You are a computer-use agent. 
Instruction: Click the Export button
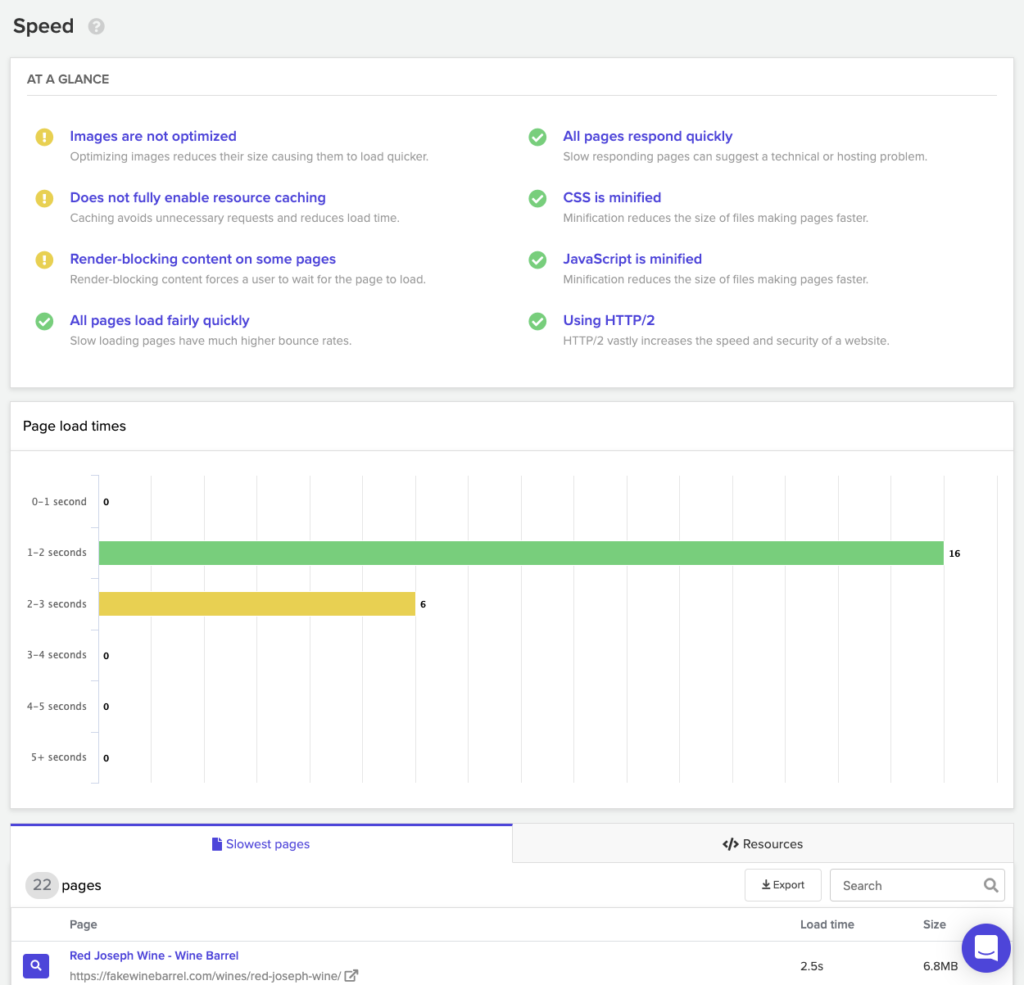click(x=783, y=885)
